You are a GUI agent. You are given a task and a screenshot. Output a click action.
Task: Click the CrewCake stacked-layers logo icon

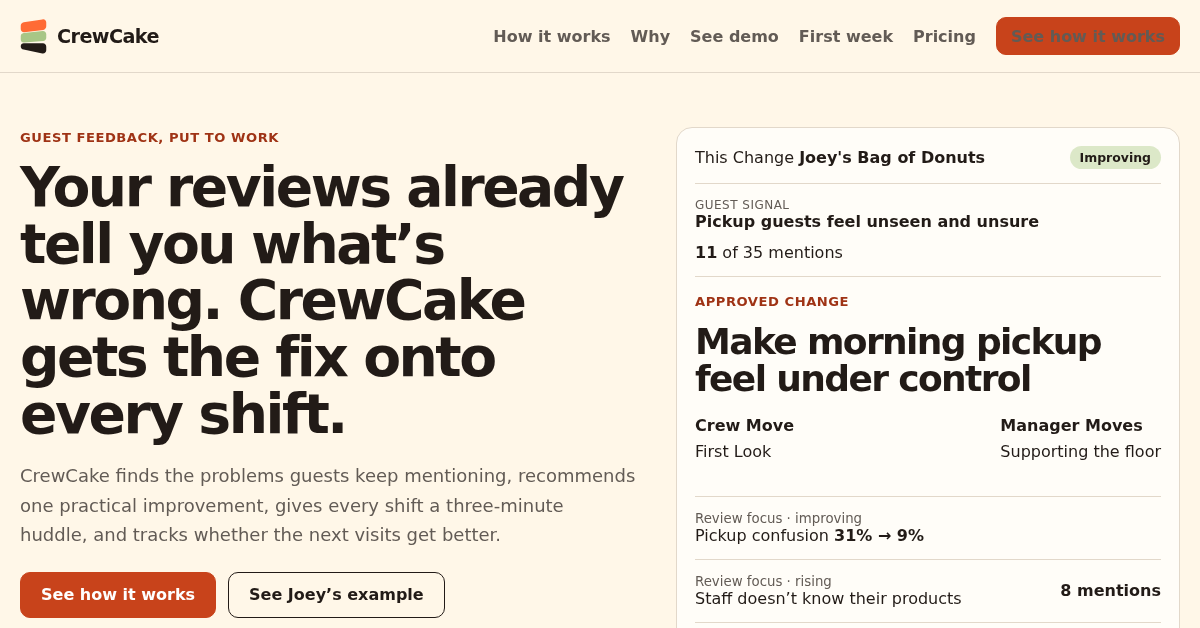(x=33, y=36)
